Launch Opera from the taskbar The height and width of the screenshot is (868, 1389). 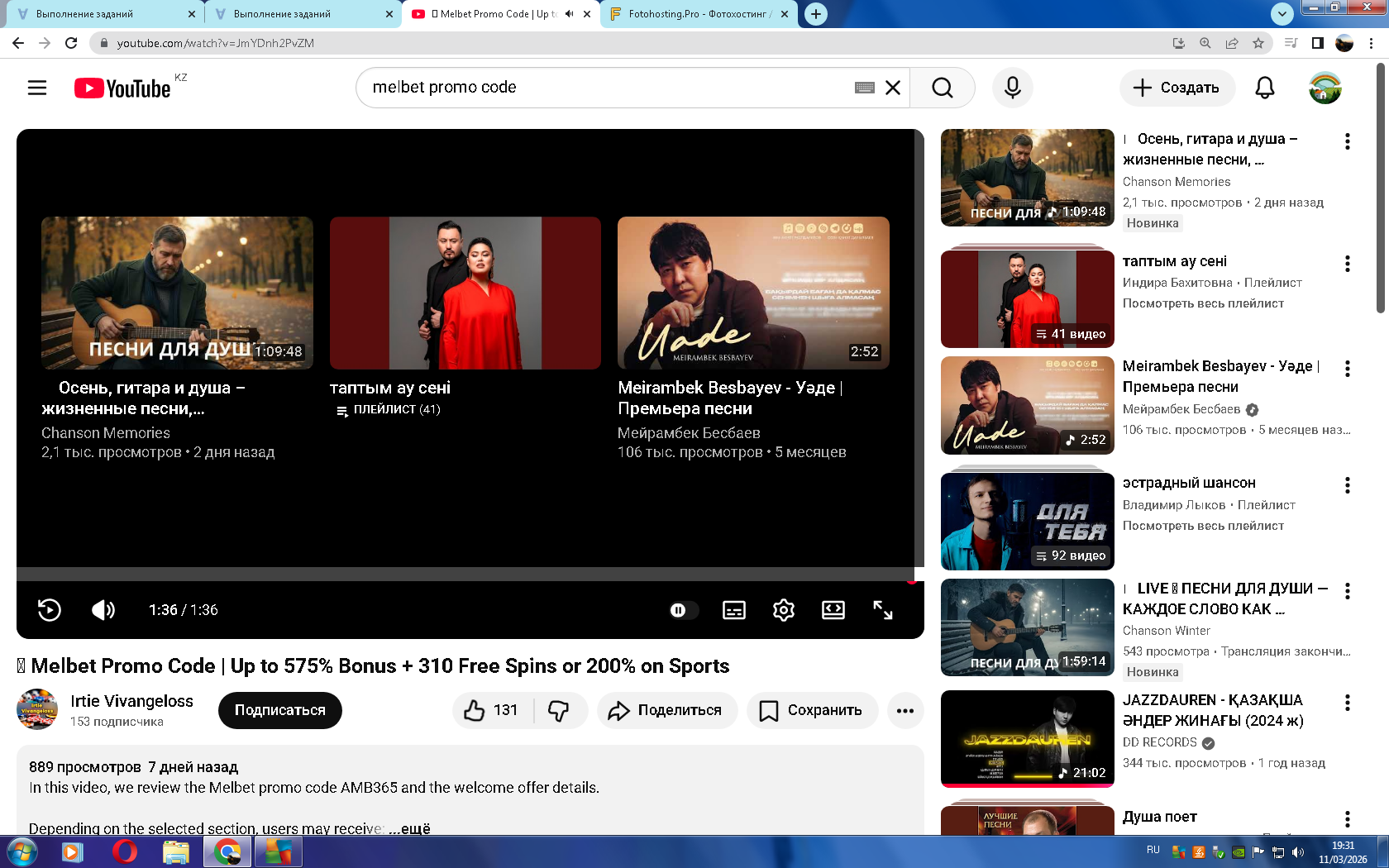pos(125,851)
